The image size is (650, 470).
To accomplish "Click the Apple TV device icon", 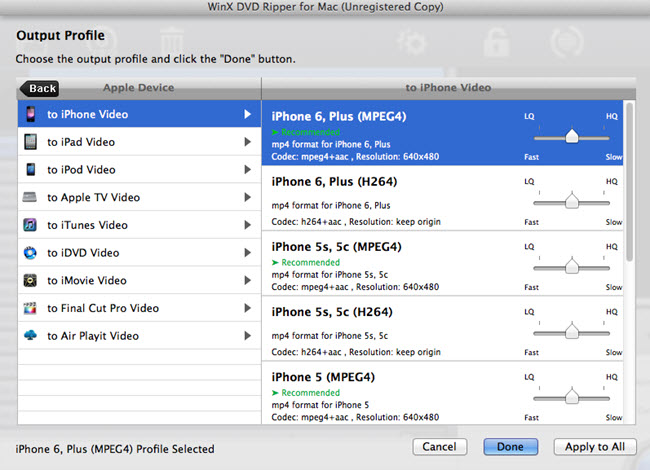I will pyautogui.click(x=30, y=197).
